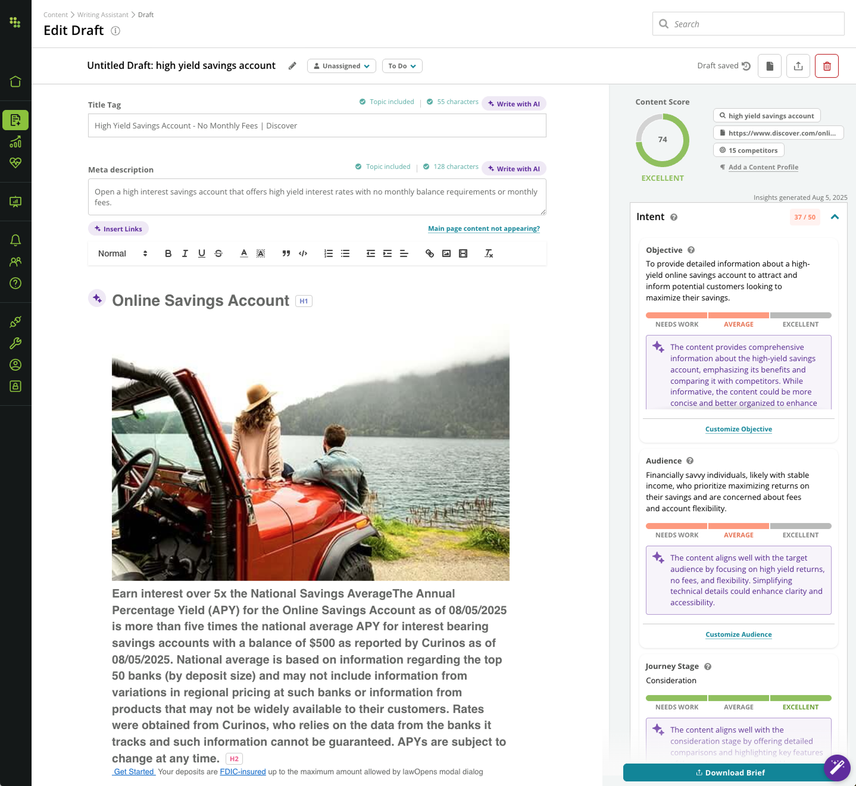This screenshot has width=856, height=786.
Task: Open the heart health sidebar icon
Action: 15,163
